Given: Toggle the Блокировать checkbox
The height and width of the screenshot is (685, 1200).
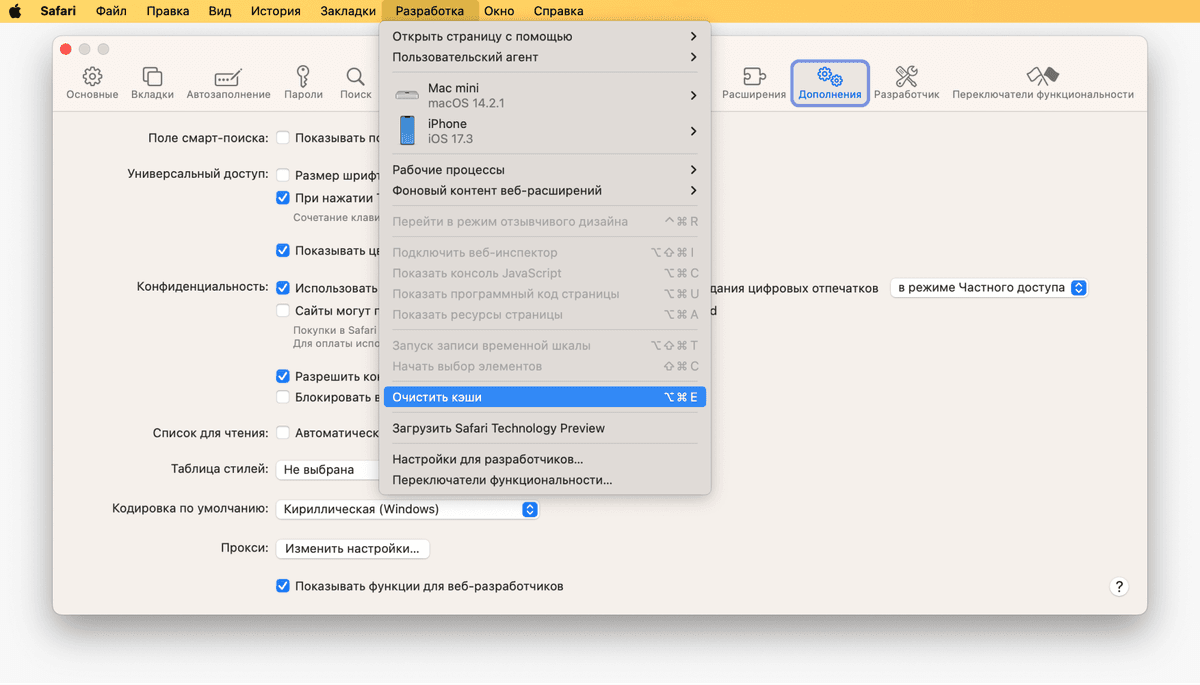Looking at the screenshot, I should (x=283, y=397).
